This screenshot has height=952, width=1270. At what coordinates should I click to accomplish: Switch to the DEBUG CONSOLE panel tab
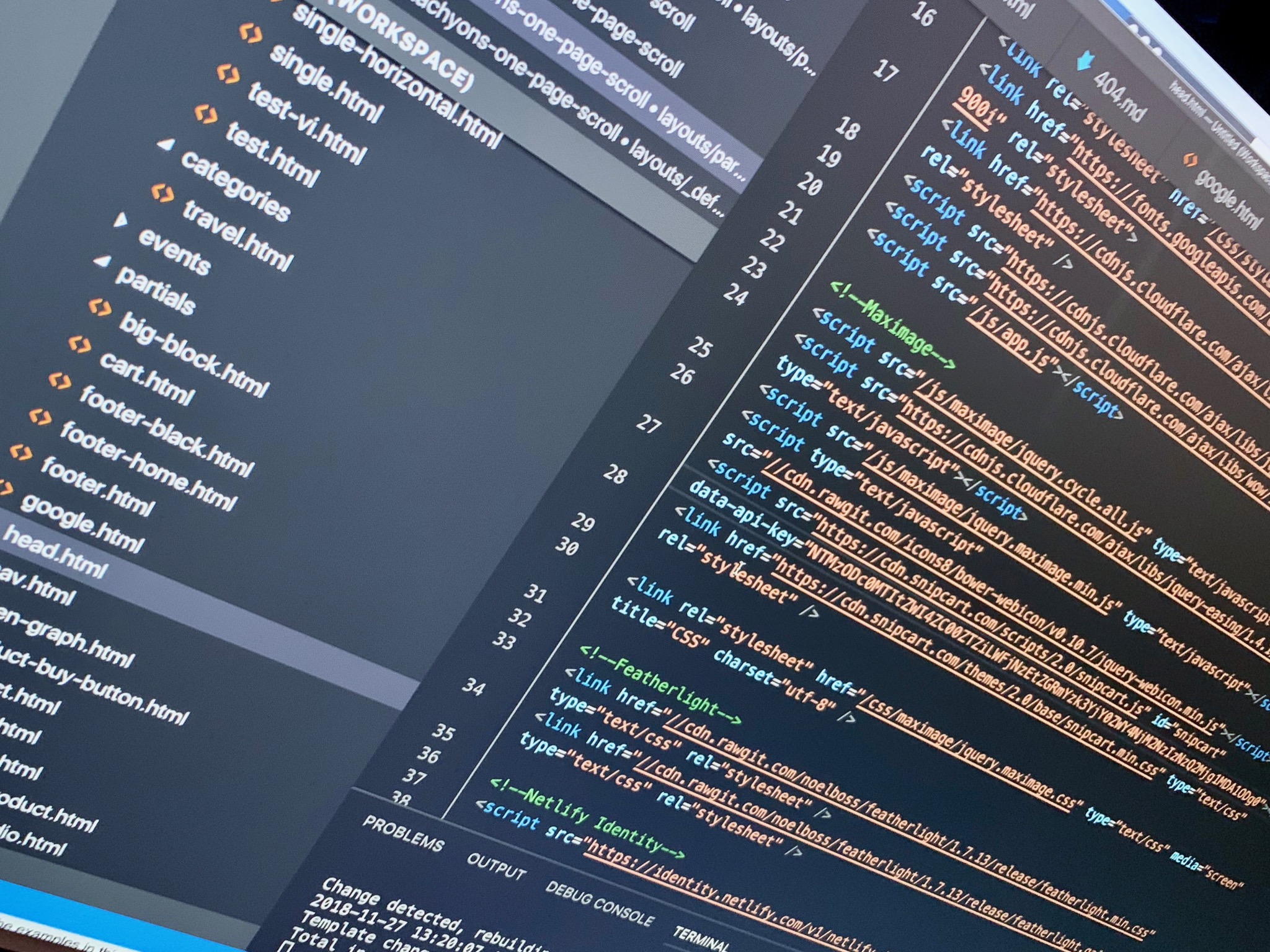(x=599, y=904)
